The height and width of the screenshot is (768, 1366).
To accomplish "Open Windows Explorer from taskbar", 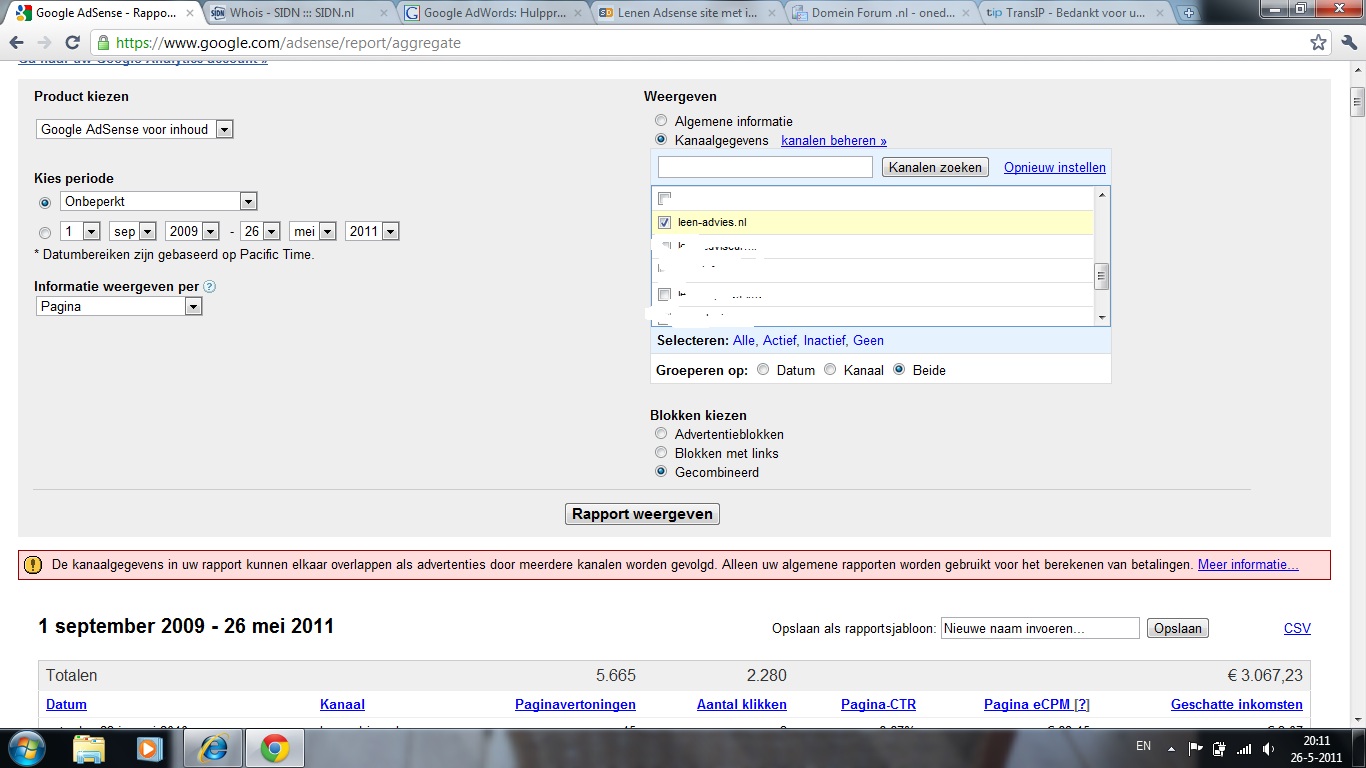I will (89, 748).
